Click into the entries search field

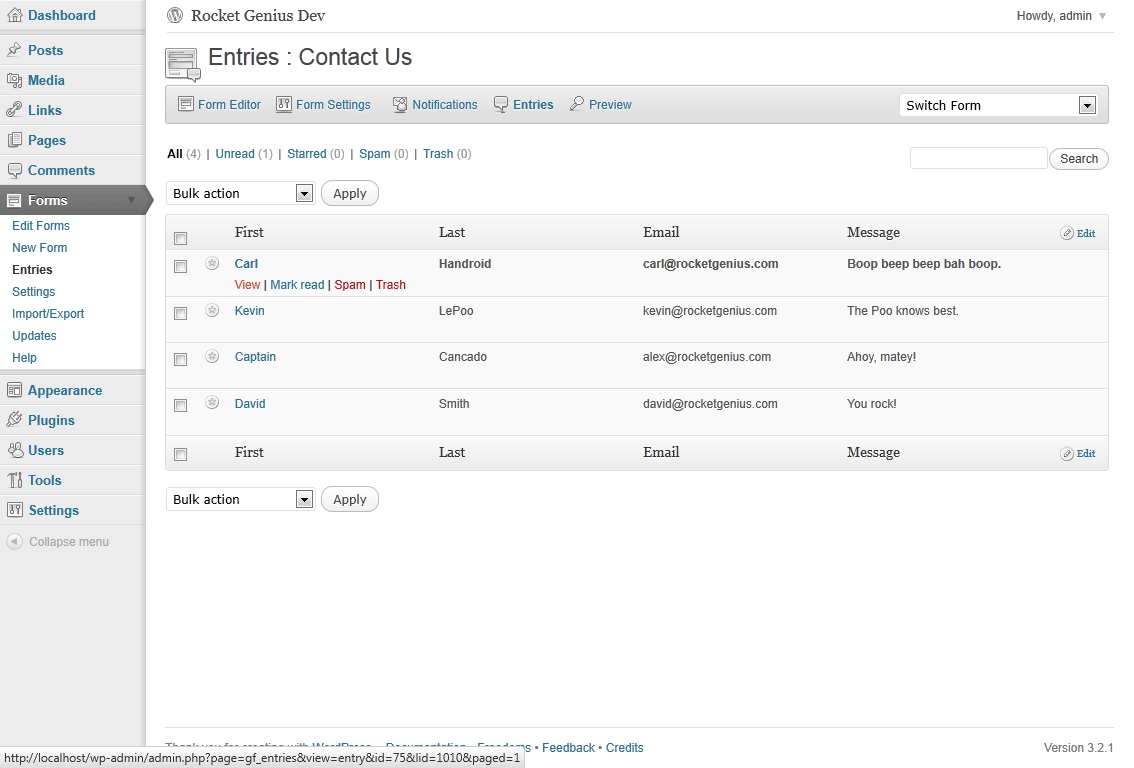point(978,159)
